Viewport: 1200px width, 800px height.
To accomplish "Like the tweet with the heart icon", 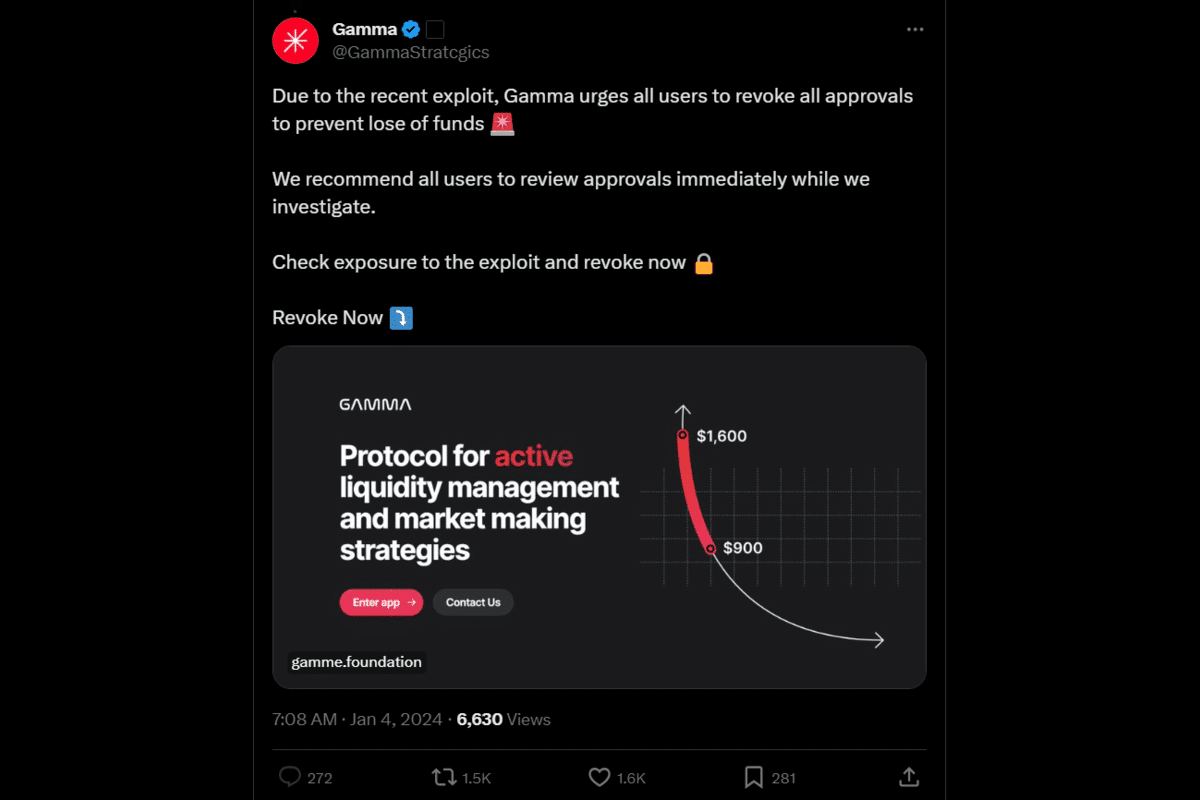I will click(x=598, y=777).
